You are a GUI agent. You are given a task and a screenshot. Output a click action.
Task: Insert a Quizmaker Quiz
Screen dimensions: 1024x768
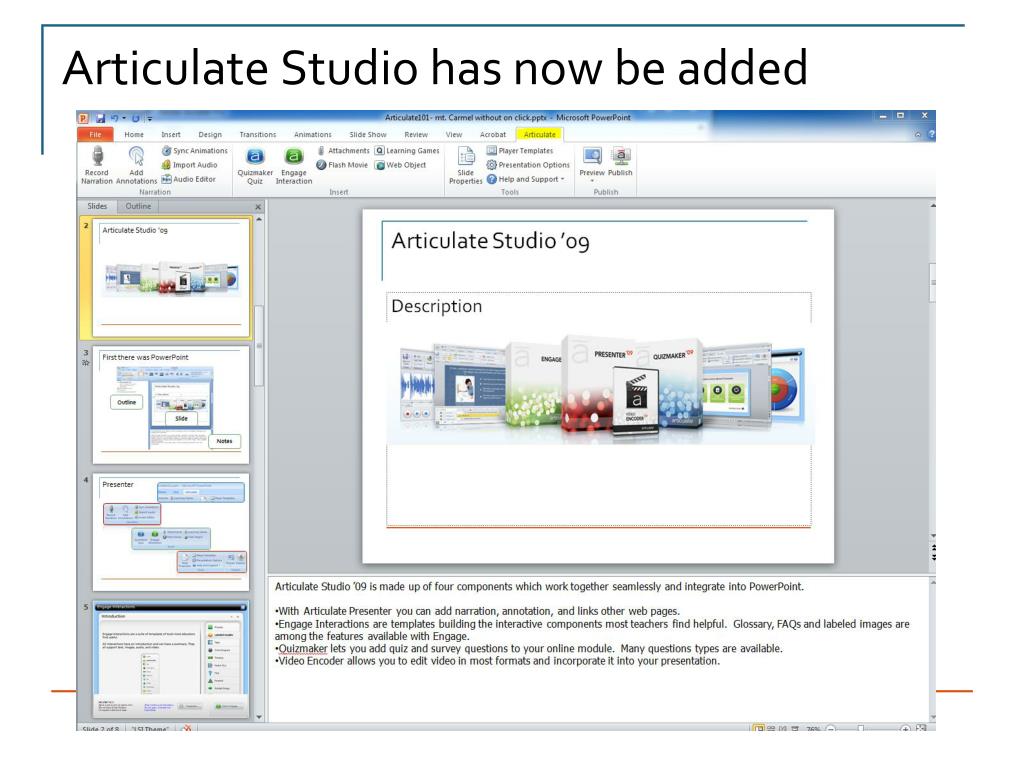coord(255,166)
